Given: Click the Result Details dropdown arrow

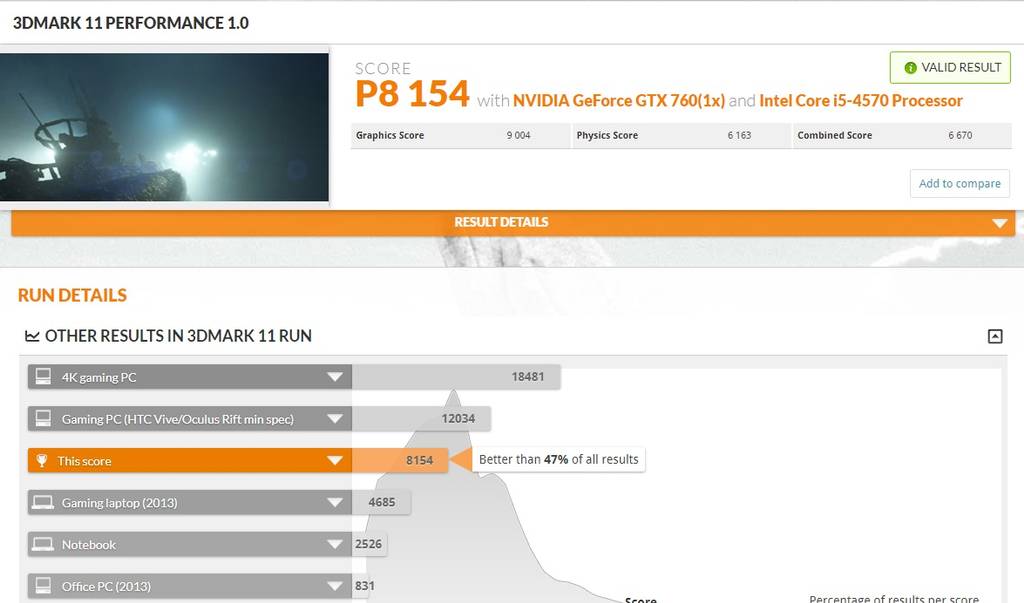Looking at the screenshot, I should click(999, 223).
